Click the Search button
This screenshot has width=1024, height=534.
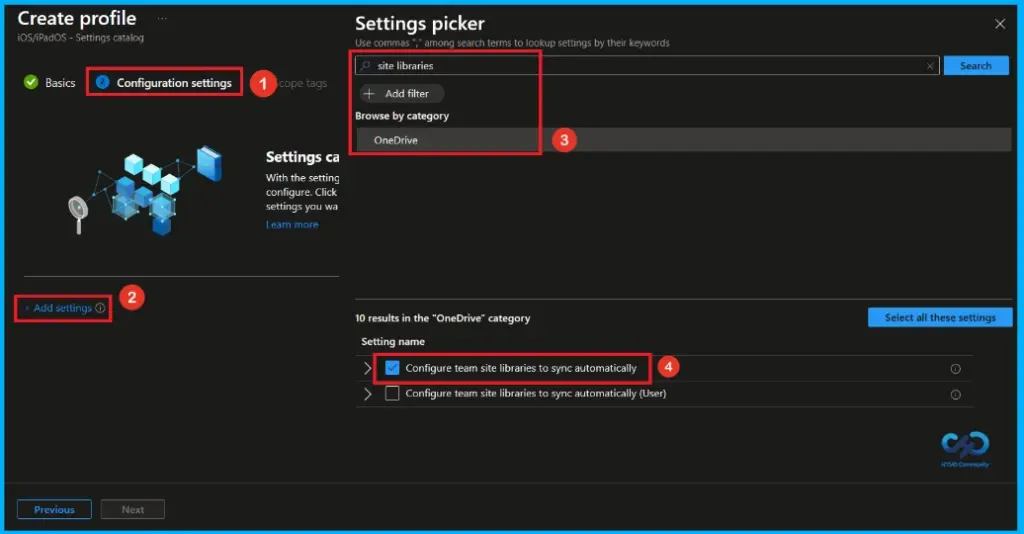point(976,66)
